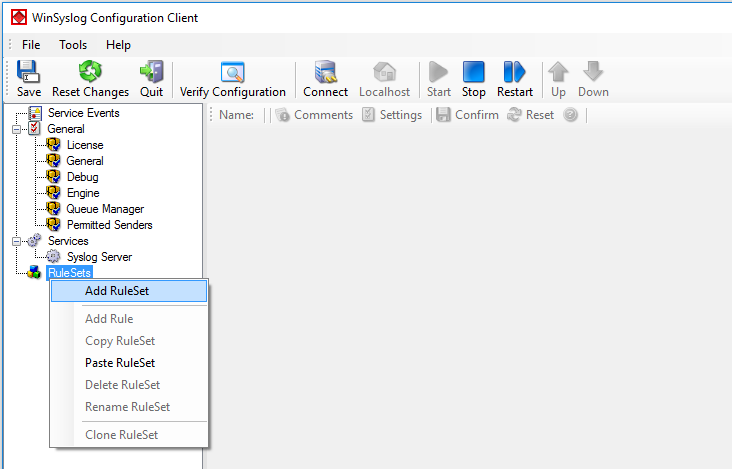Open the File menu
732x469 pixels.
(31, 45)
